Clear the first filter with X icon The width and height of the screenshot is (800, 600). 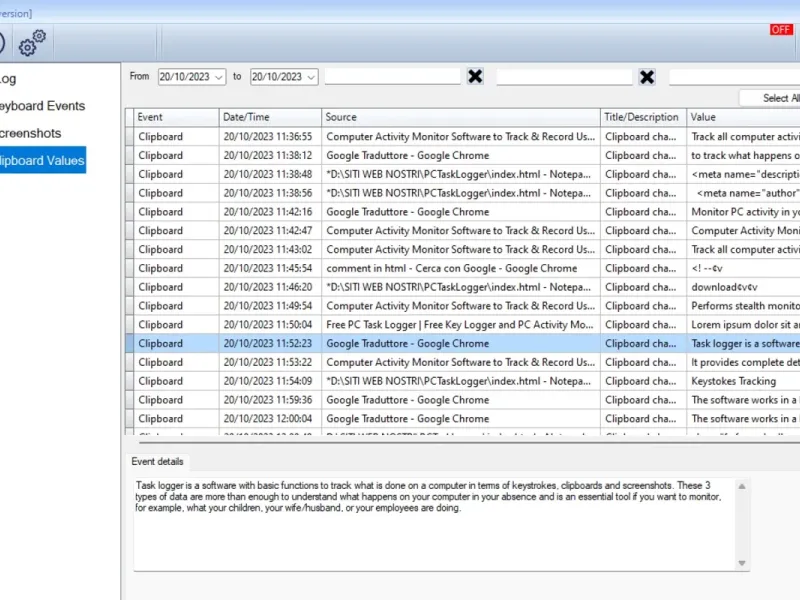click(x=475, y=77)
